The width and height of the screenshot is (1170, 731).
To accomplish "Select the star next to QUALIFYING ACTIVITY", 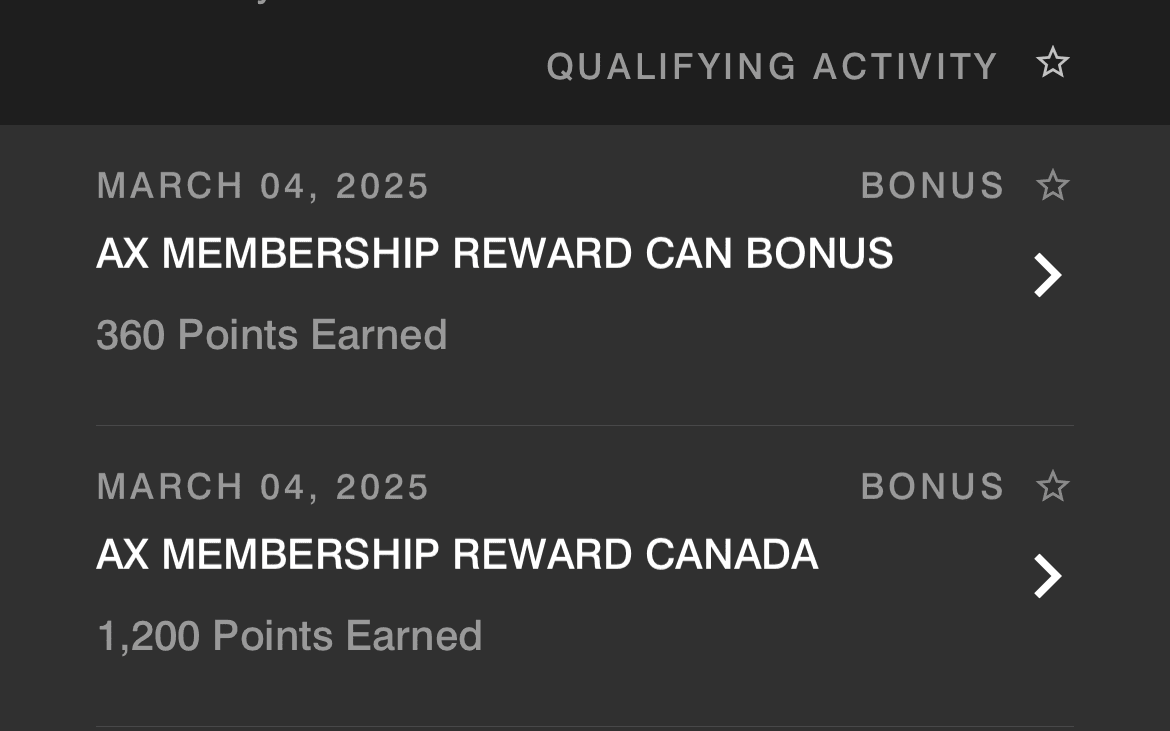I will click(x=1052, y=62).
